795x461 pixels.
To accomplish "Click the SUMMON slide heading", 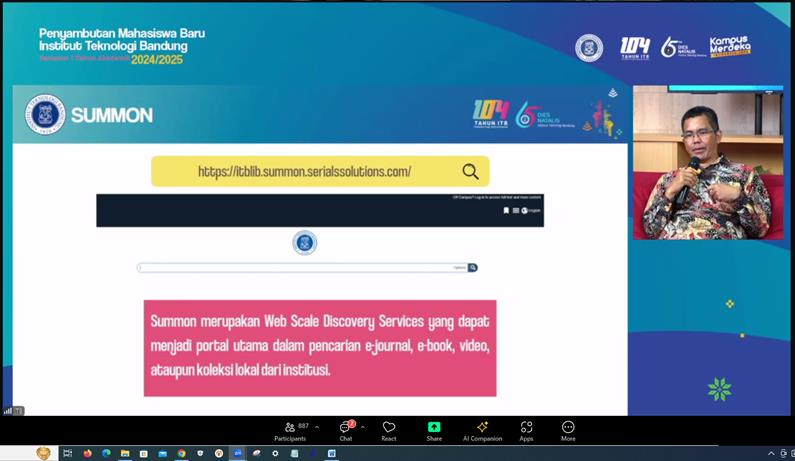I will (112, 115).
